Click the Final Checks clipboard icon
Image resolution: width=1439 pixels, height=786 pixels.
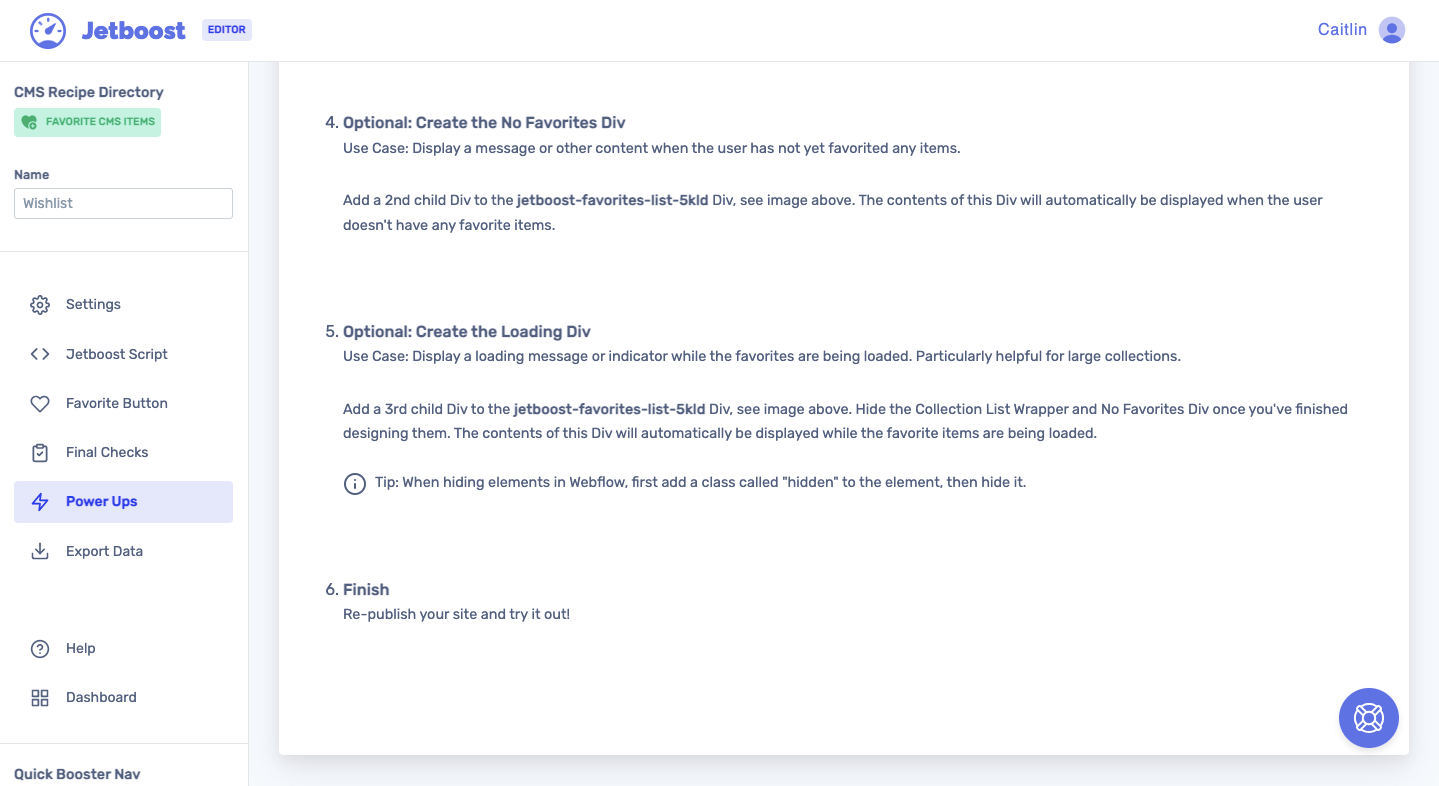pyautogui.click(x=40, y=452)
